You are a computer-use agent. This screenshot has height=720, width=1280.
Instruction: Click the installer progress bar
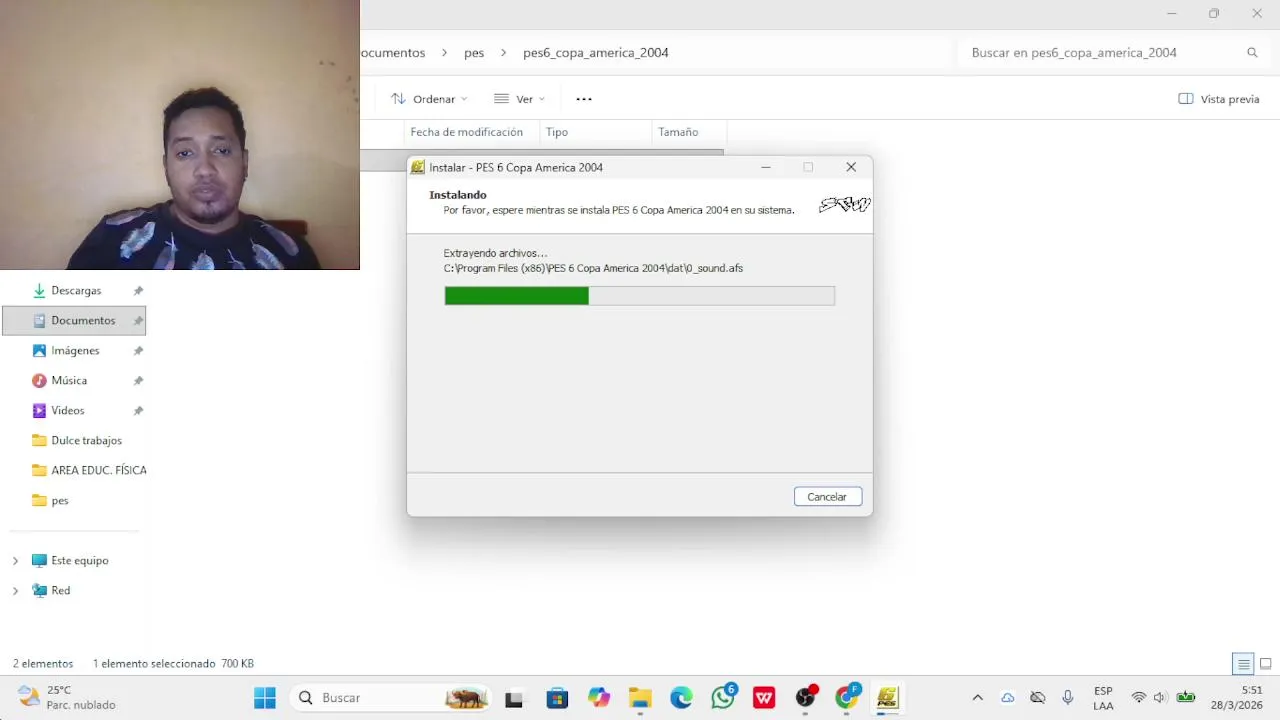(639, 295)
